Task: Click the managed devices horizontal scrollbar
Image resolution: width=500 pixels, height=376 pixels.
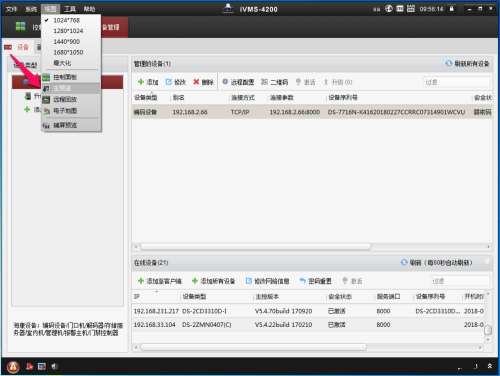Action: tap(255, 247)
